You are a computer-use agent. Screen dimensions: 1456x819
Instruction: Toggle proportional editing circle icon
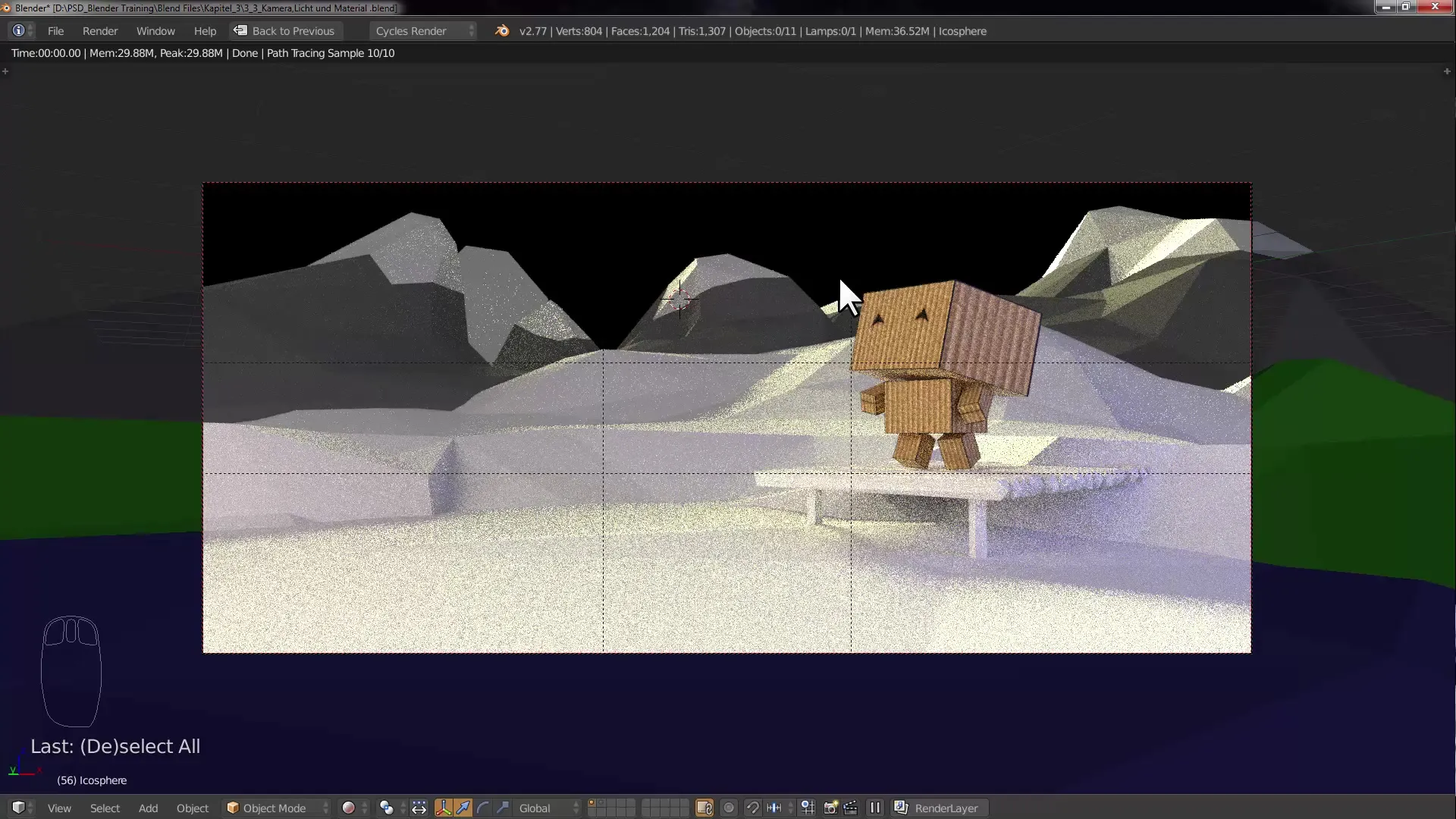(x=729, y=808)
